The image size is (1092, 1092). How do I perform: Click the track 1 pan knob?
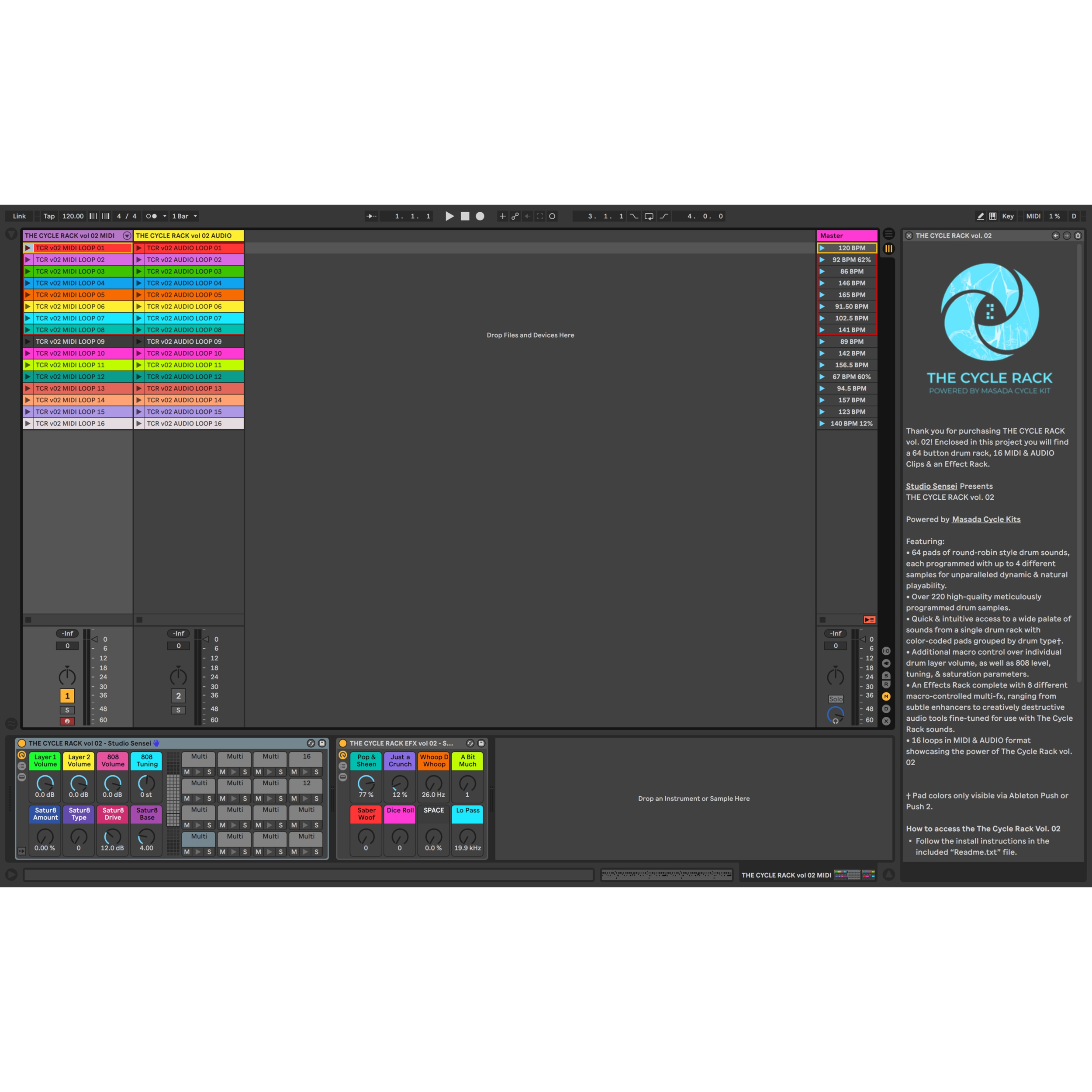click(67, 676)
